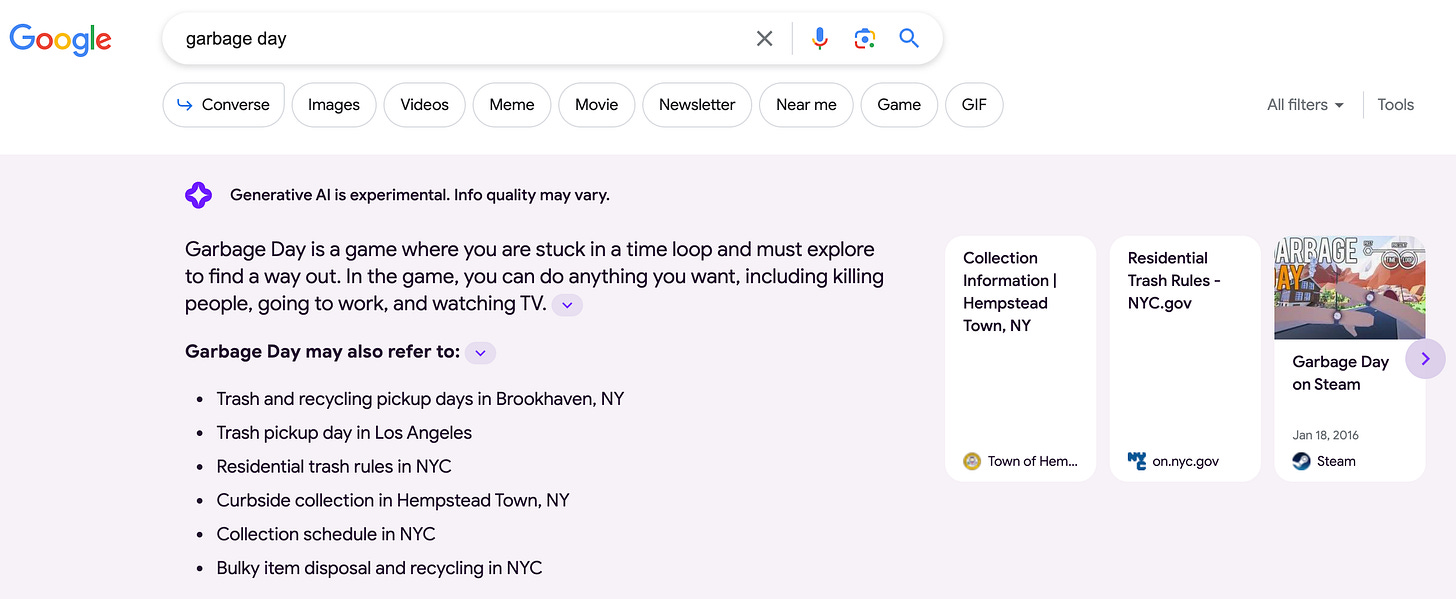The width and height of the screenshot is (1456, 599).
Task: Click the NYC favicon beside on.nyc.gov
Action: (x=1137, y=461)
